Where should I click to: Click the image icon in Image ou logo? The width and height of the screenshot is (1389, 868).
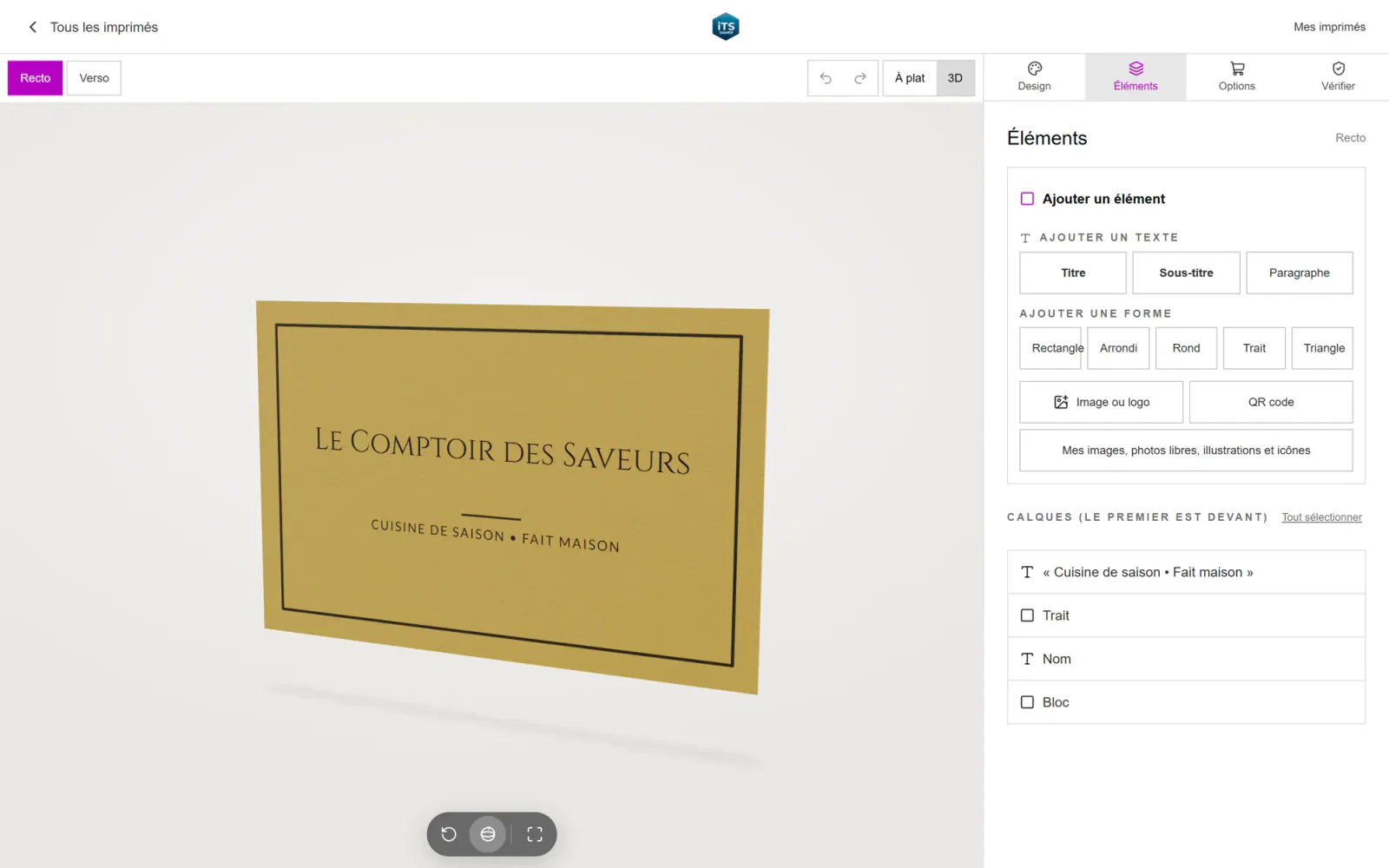tap(1061, 402)
